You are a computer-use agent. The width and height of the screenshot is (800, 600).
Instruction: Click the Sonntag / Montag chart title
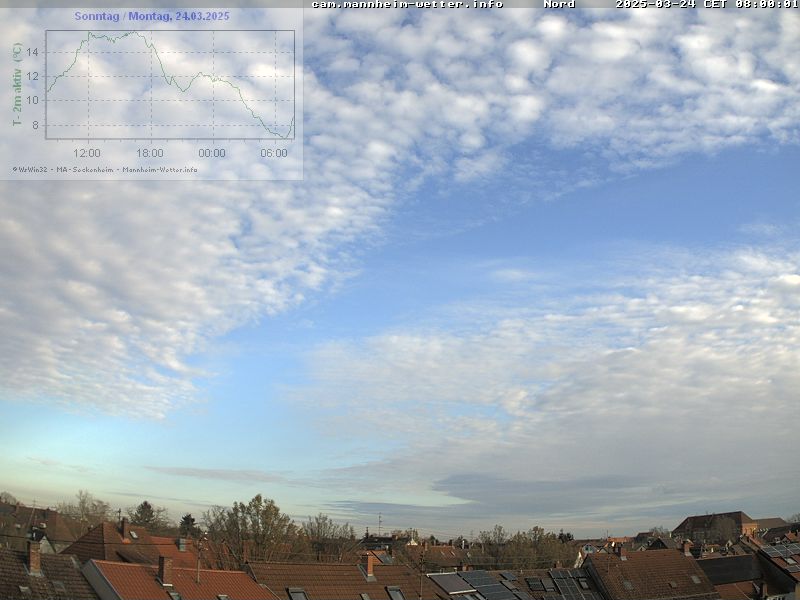pyautogui.click(x=151, y=16)
